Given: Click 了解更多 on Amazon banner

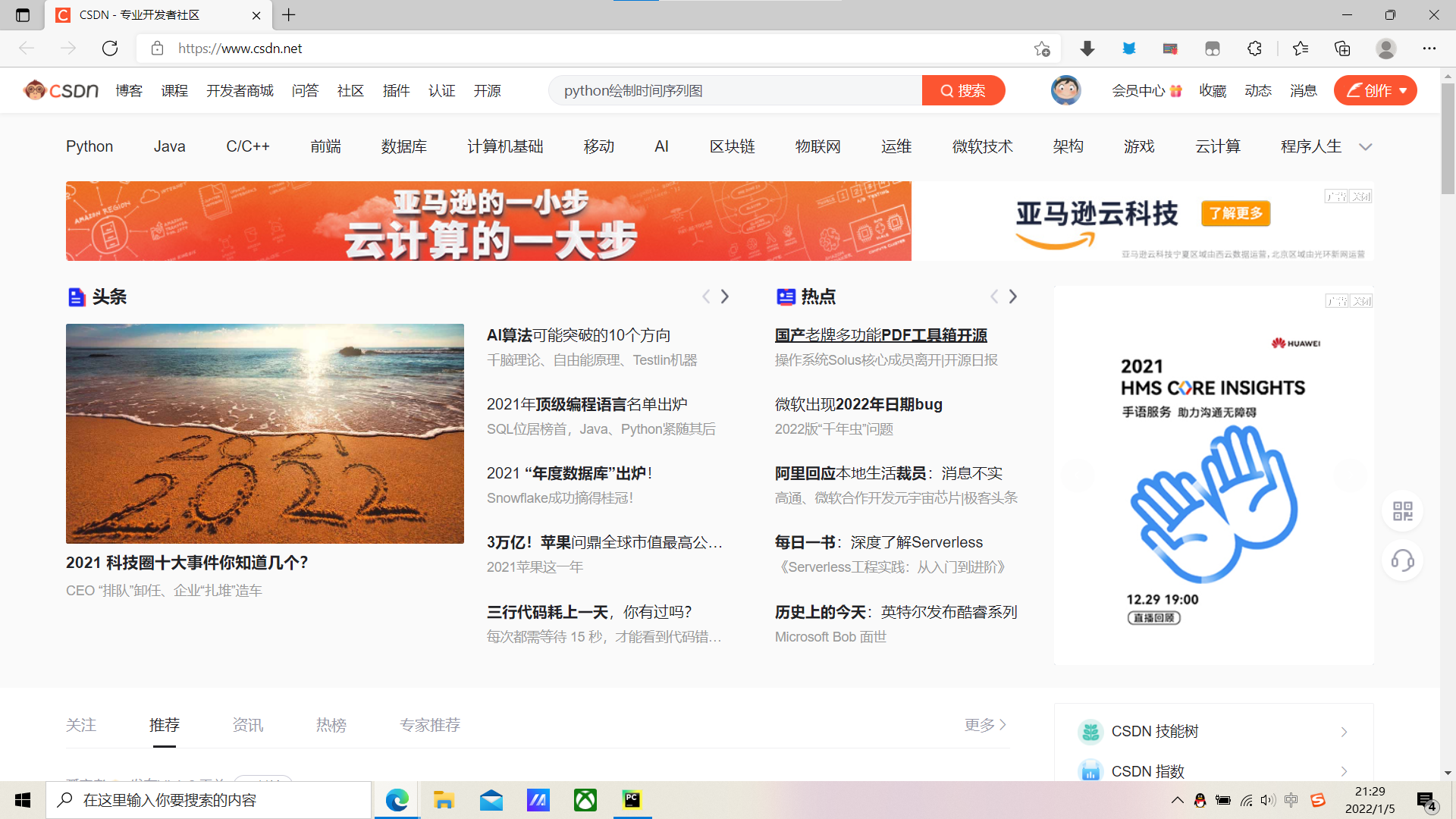Looking at the screenshot, I should [1235, 213].
